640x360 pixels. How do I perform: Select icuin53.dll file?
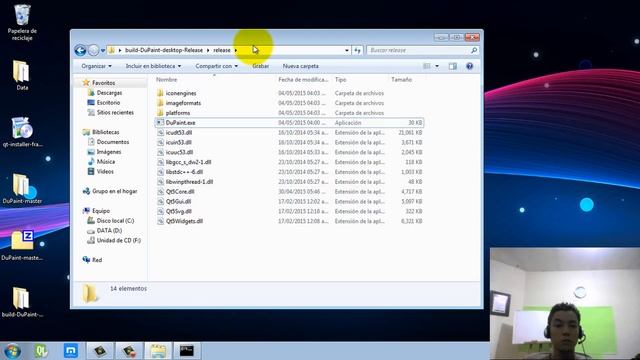pyautogui.click(x=179, y=142)
